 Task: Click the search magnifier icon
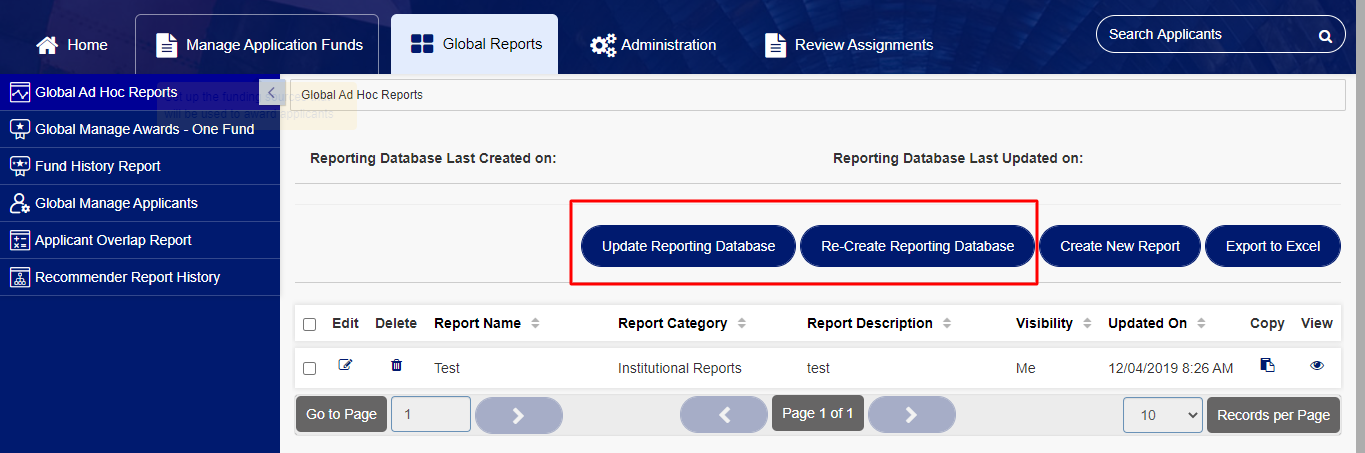tap(1325, 36)
